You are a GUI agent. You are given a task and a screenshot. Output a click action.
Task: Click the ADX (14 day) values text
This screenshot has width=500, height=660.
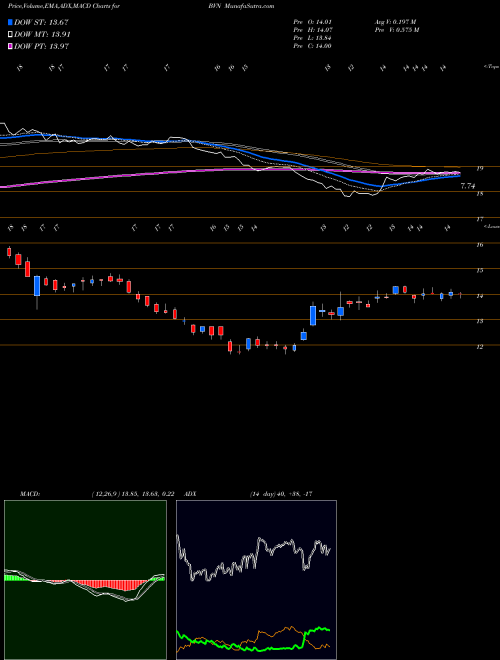(281, 494)
